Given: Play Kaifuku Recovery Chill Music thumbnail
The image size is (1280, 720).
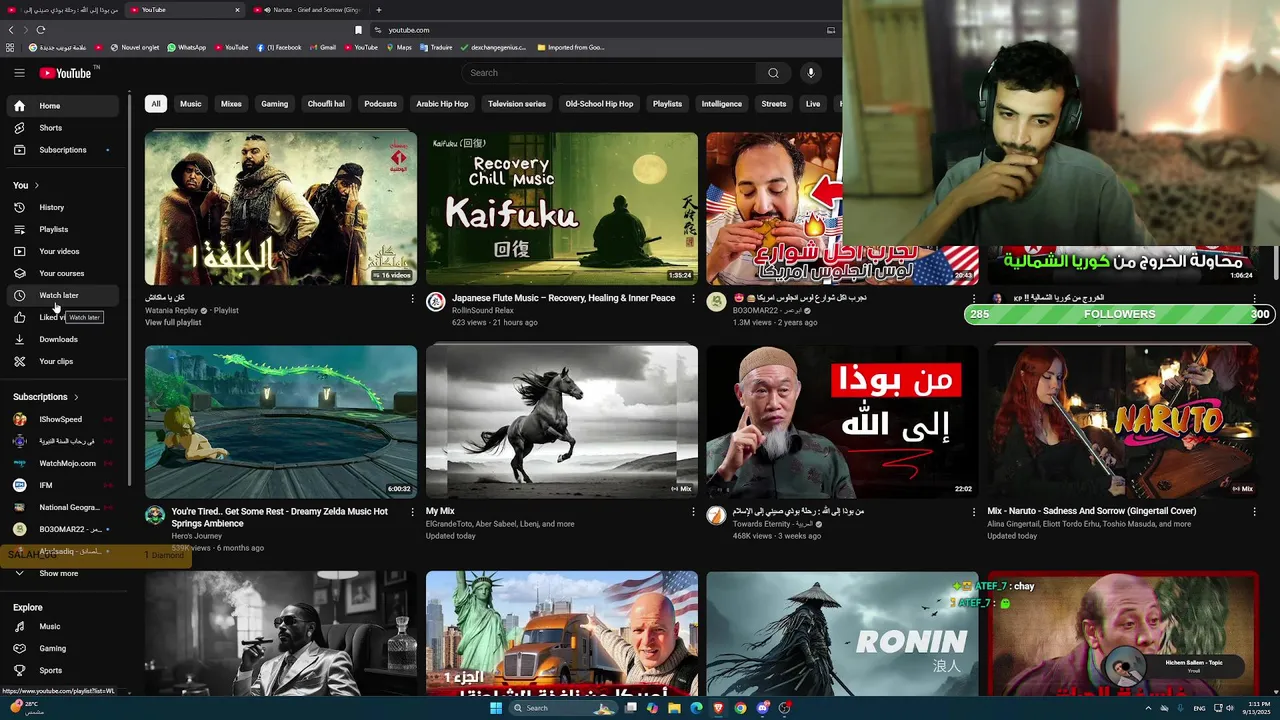Looking at the screenshot, I should pos(562,209).
